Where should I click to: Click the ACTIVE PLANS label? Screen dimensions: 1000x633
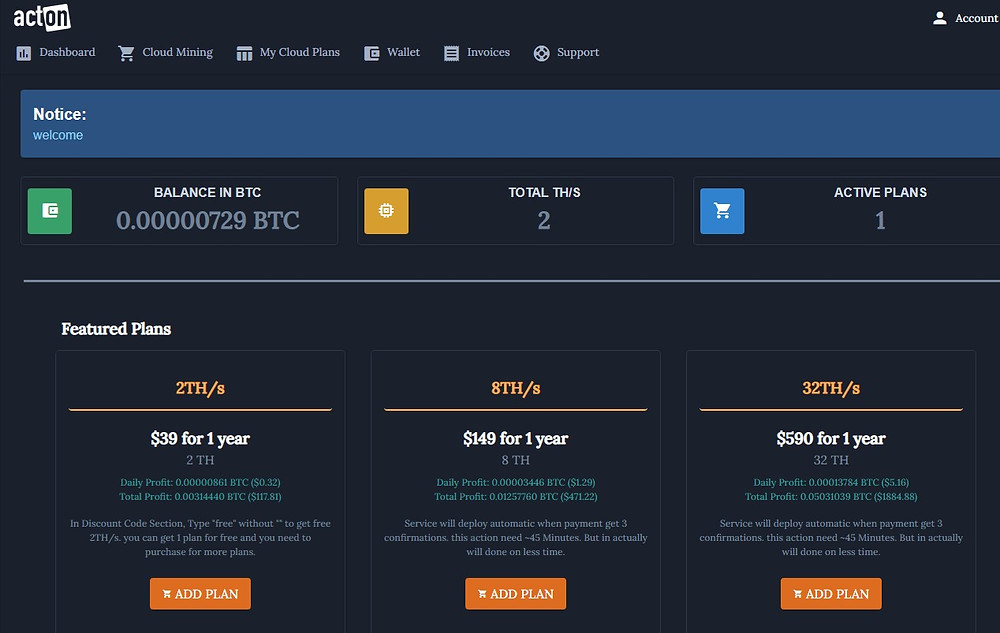pos(880,193)
